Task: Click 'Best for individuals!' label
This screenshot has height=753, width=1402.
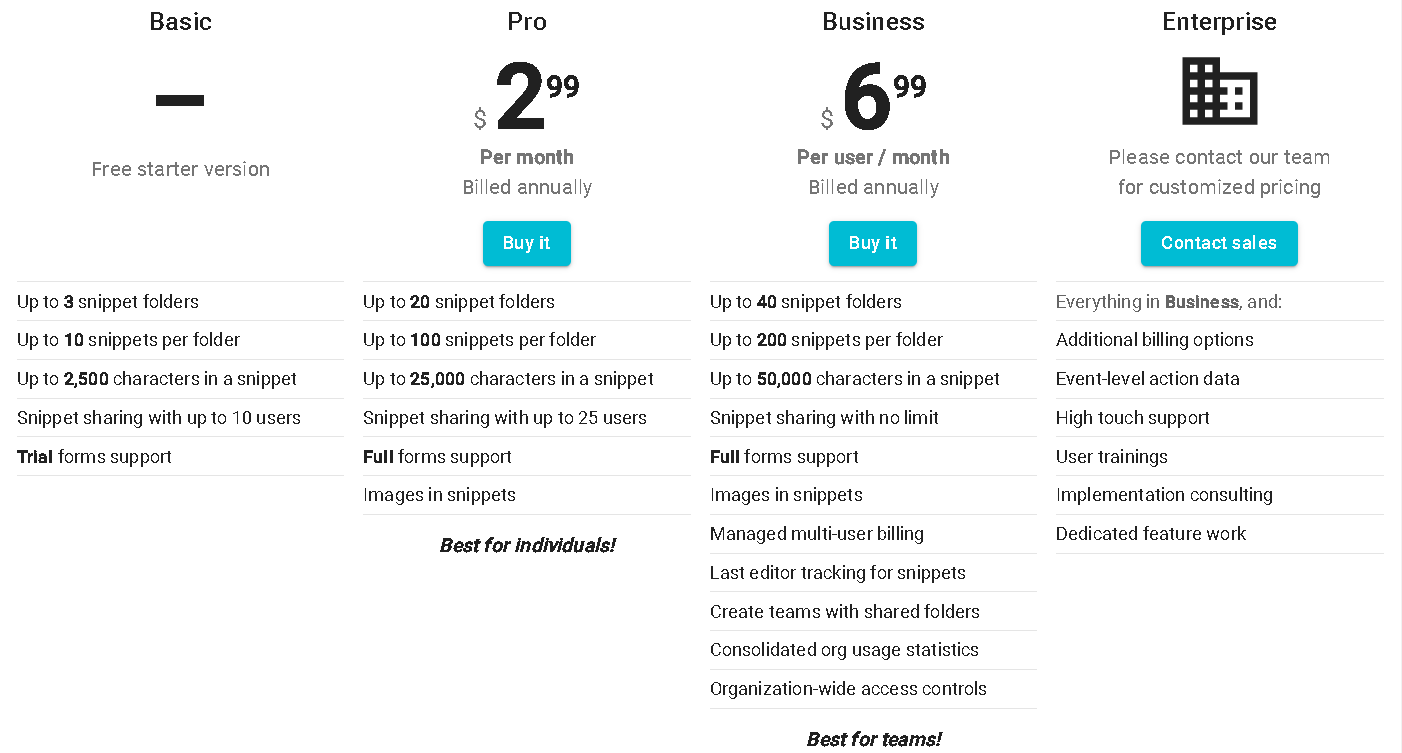Action: click(x=527, y=545)
